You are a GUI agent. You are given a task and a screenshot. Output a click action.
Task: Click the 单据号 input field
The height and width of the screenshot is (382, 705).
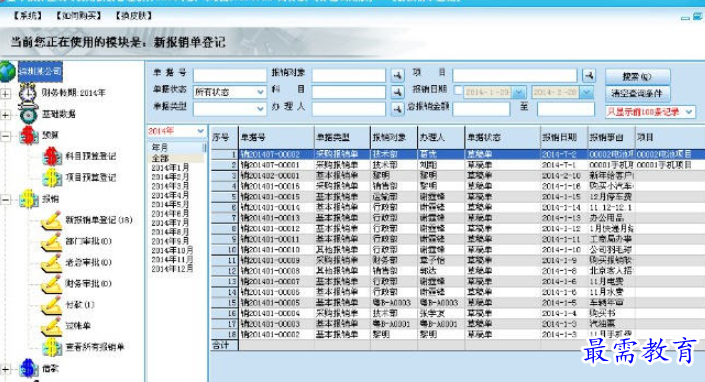point(230,75)
